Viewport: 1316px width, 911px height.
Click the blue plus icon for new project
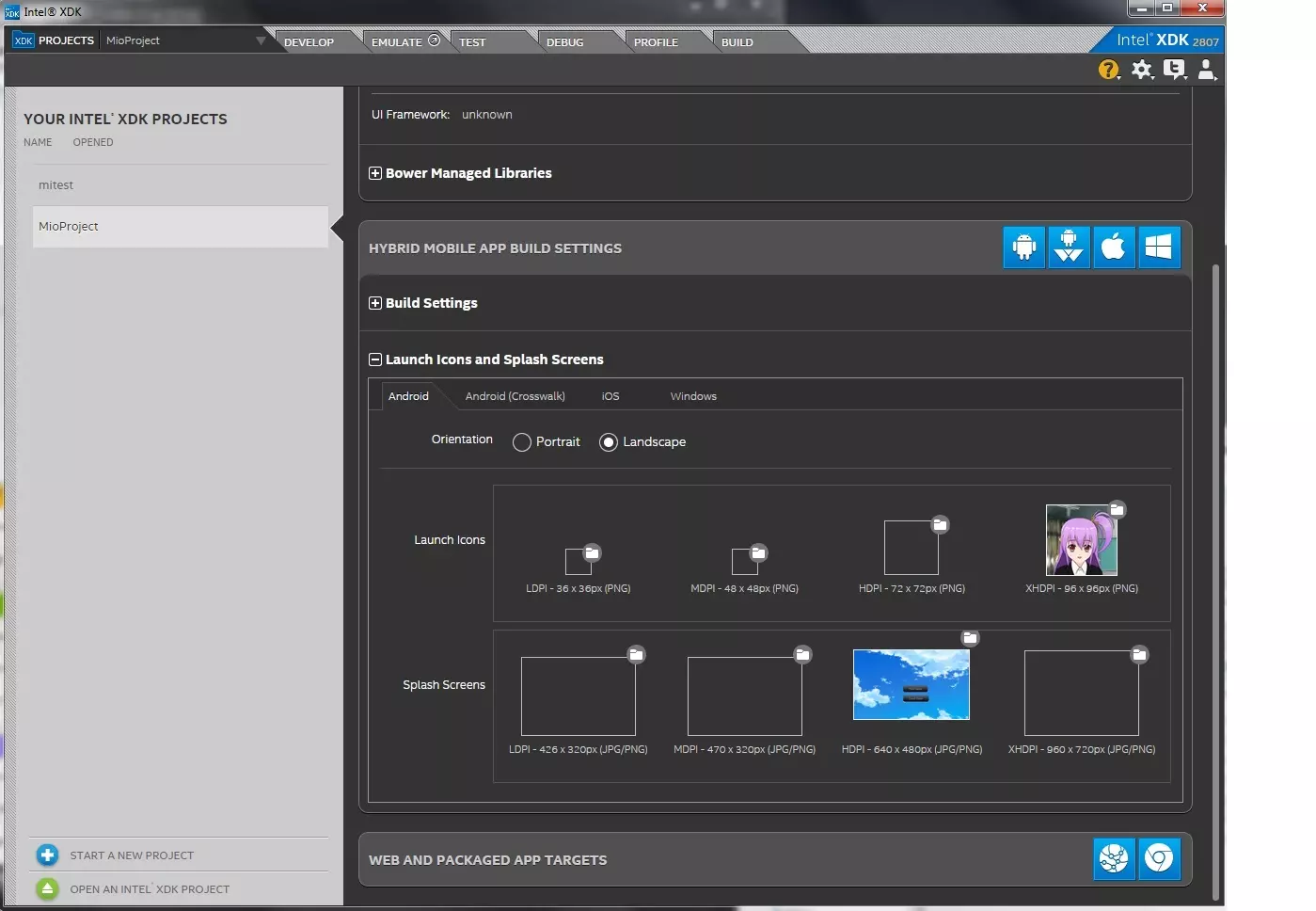point(47,855)
